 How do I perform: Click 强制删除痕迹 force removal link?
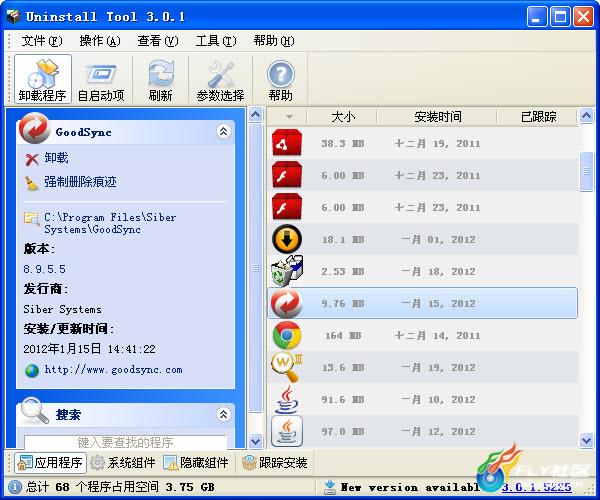80,182
